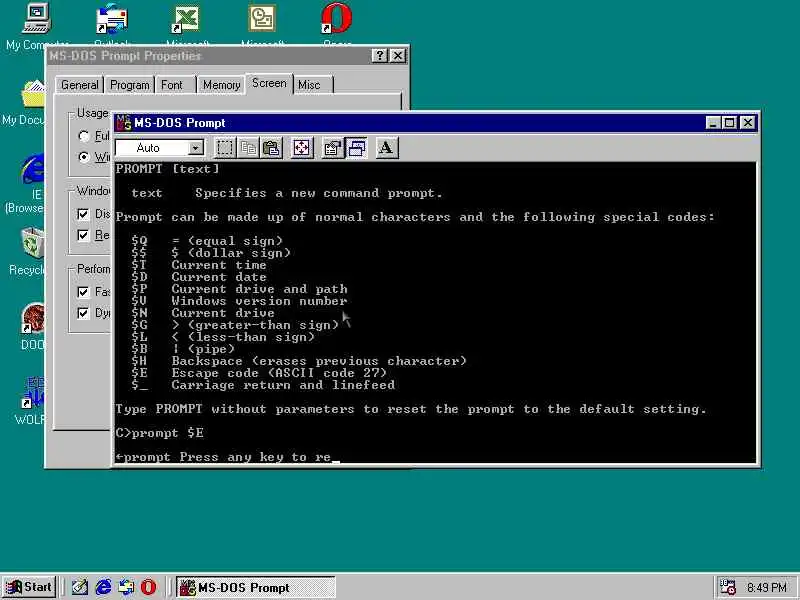Toggle the Background toolbar icon
Viewport: 800px width, 600px height.
356,148
